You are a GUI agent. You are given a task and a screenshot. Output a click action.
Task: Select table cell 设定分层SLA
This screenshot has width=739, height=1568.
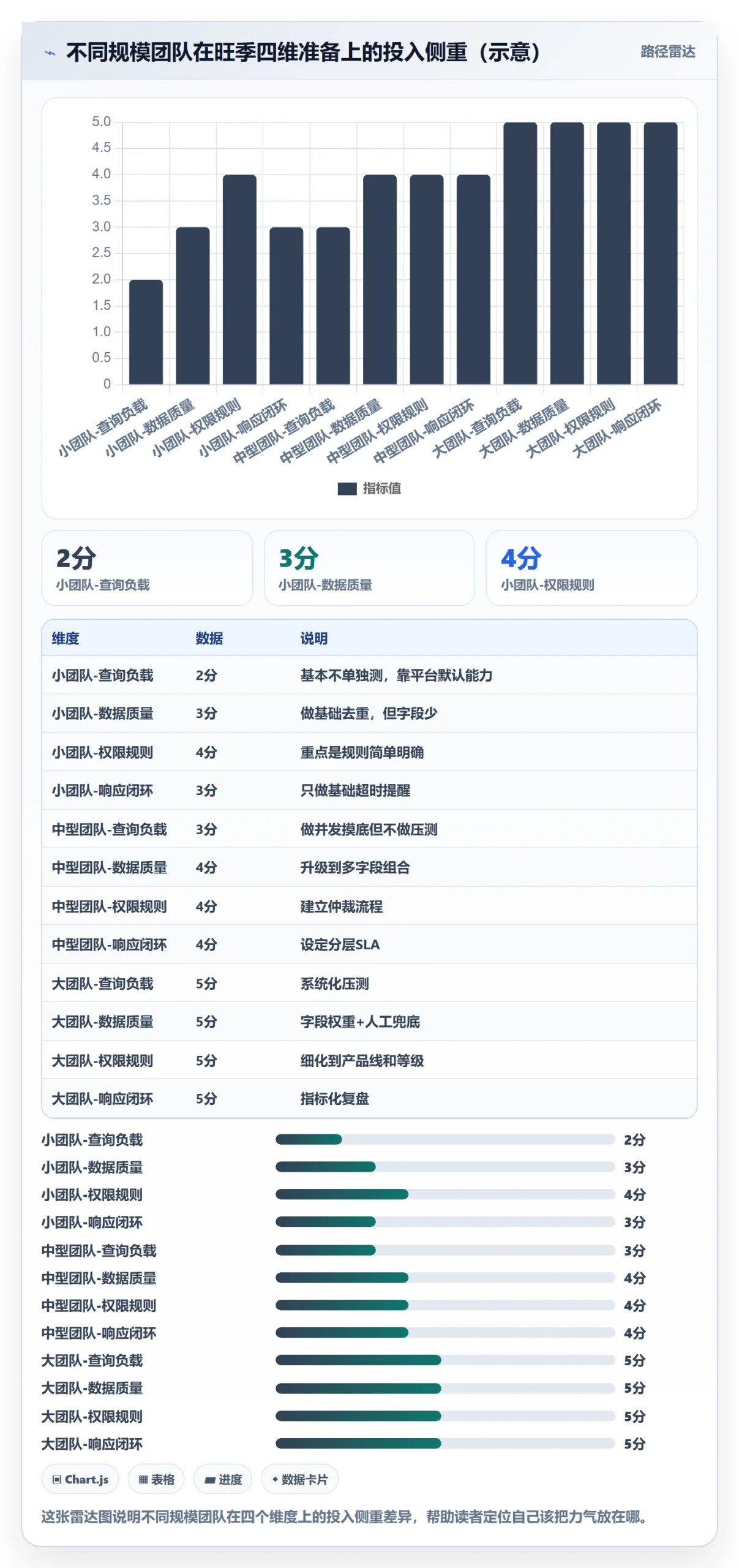pos(340,944)
